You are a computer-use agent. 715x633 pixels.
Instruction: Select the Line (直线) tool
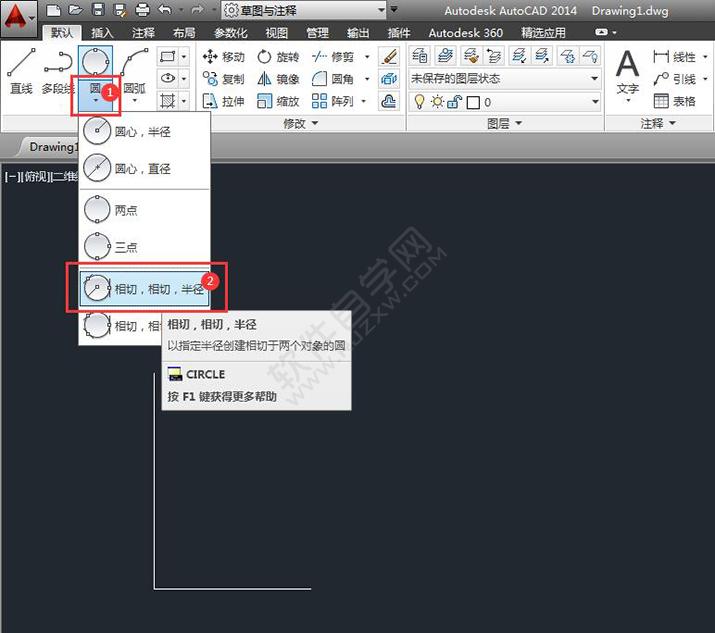tap(21, 71)
